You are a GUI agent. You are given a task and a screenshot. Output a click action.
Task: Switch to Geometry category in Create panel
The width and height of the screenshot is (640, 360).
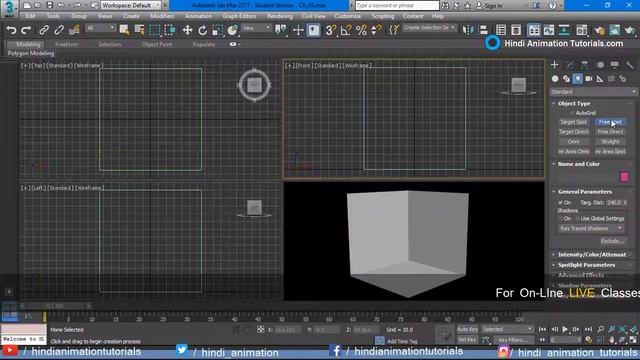[555, 78]
